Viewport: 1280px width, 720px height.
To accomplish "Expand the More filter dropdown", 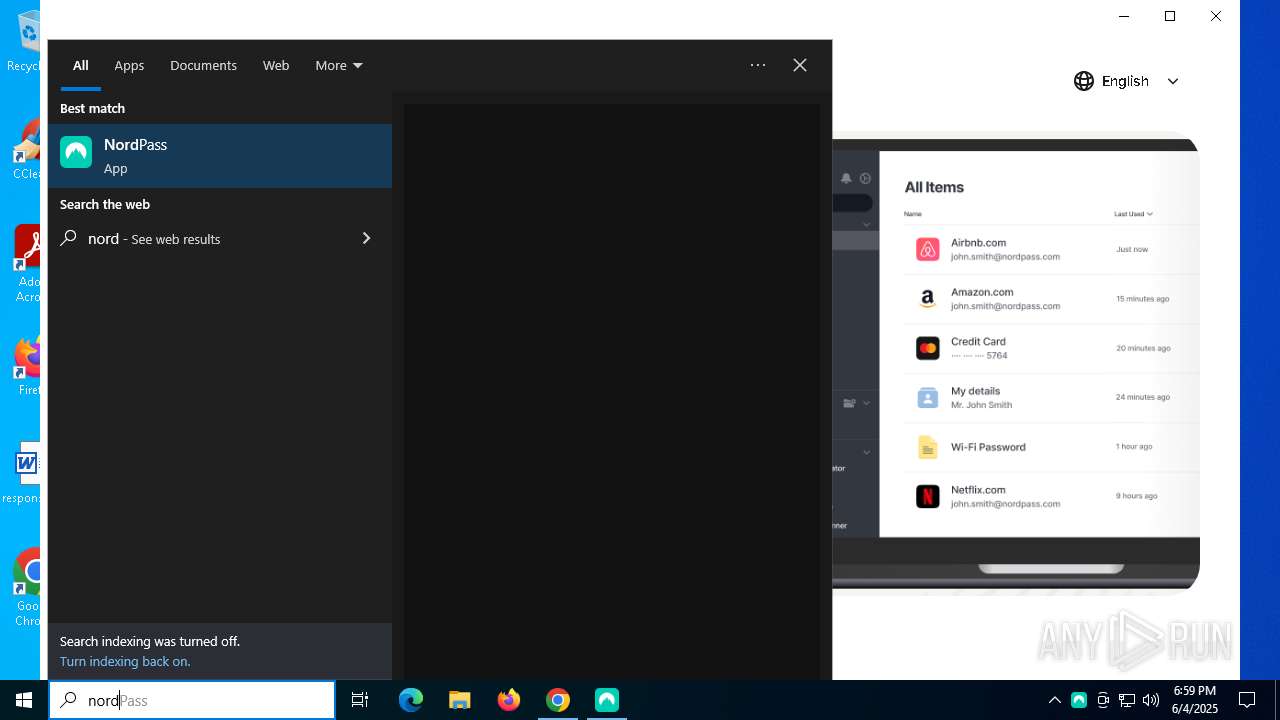I will click(339, 65).
